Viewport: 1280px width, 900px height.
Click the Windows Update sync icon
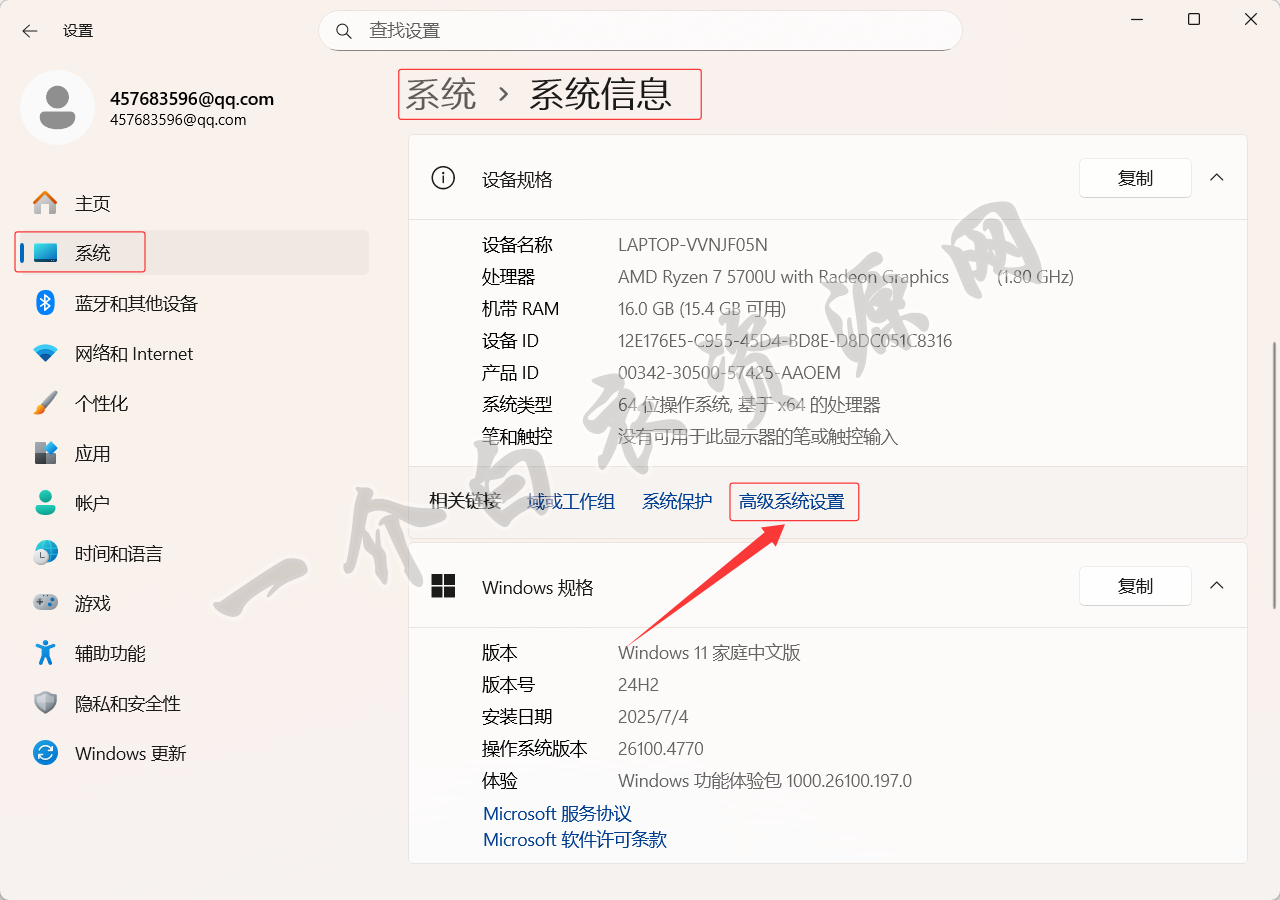pos(45,753)
